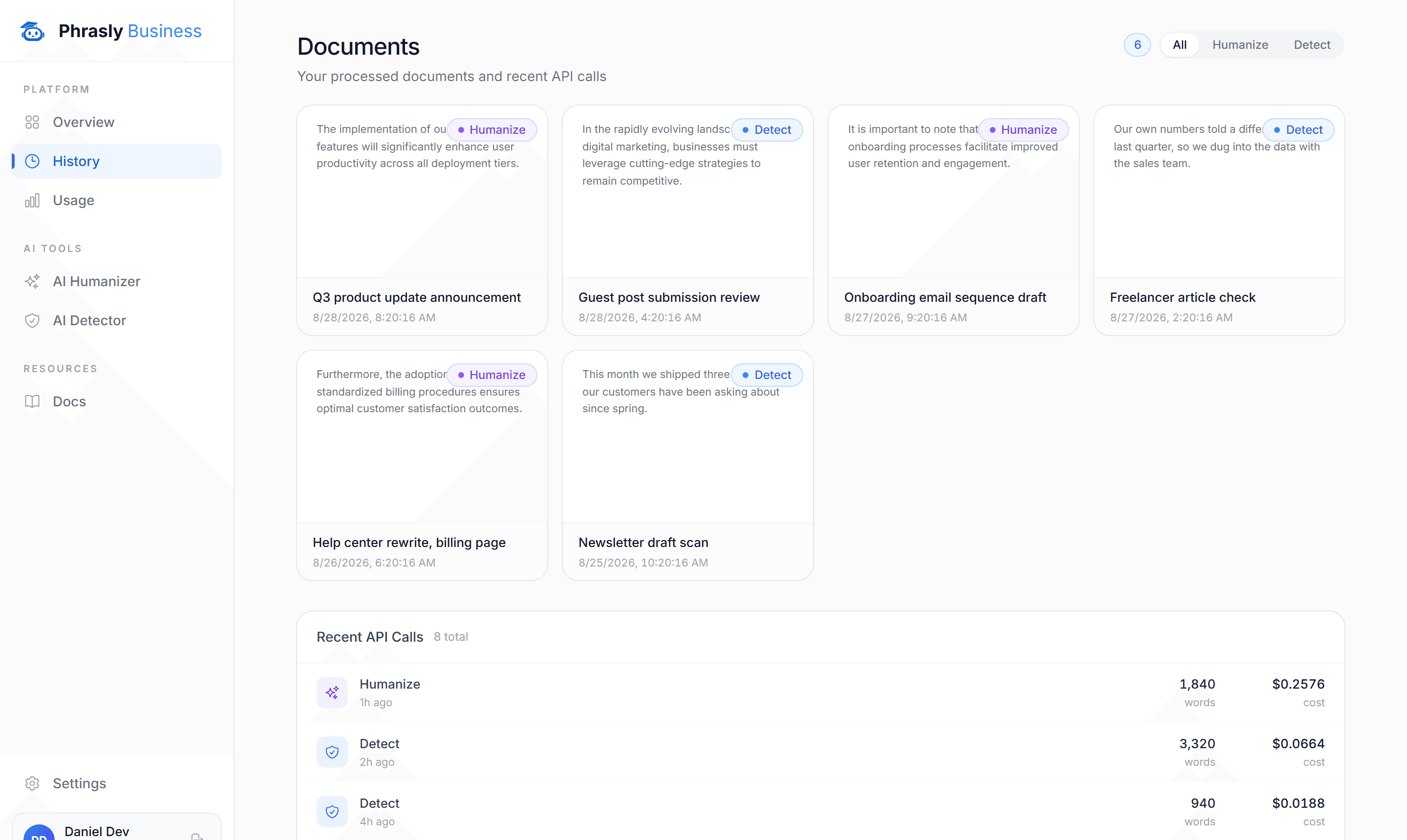Select the Detect 2h ago API call row

[x=820, y=752]
